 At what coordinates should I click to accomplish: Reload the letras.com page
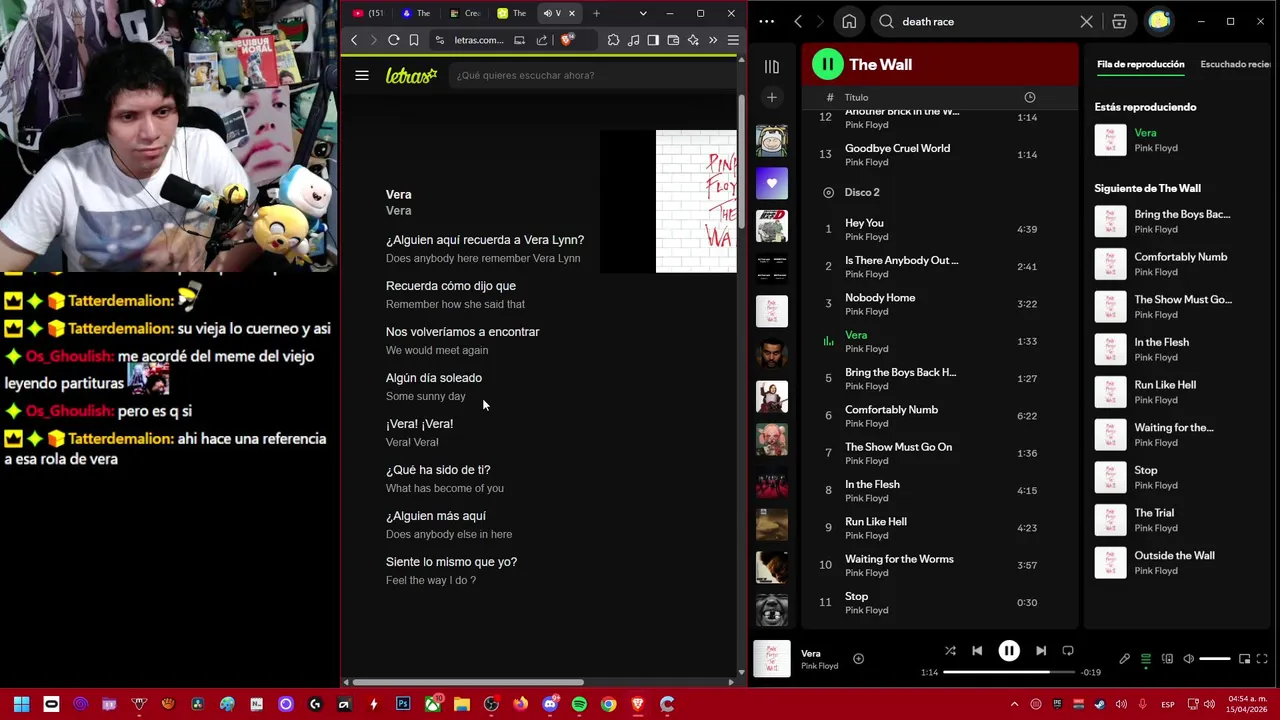pyautogui.click(x=394, y=40)
